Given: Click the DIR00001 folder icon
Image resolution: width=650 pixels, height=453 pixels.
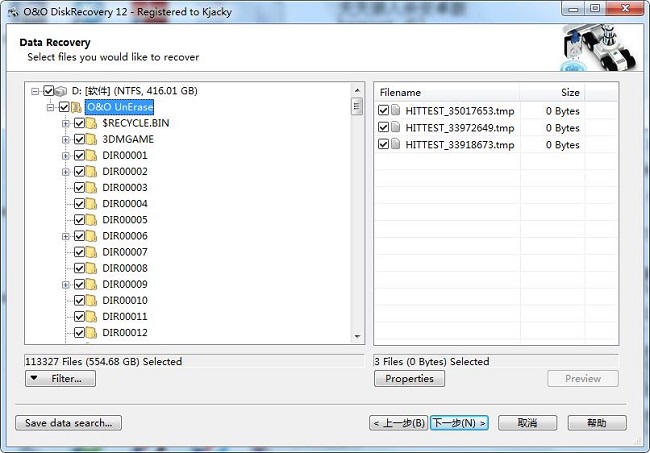Looking at the screenshot, I should click(x=91, y=155).
